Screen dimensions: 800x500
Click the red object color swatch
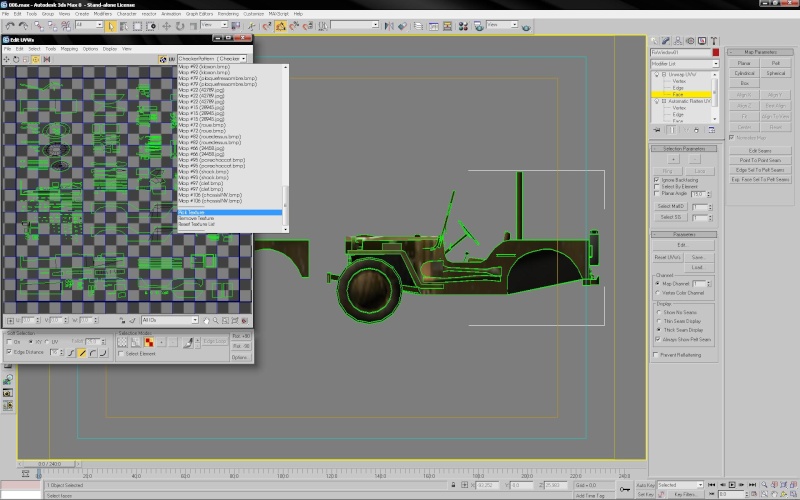point(716,53)
